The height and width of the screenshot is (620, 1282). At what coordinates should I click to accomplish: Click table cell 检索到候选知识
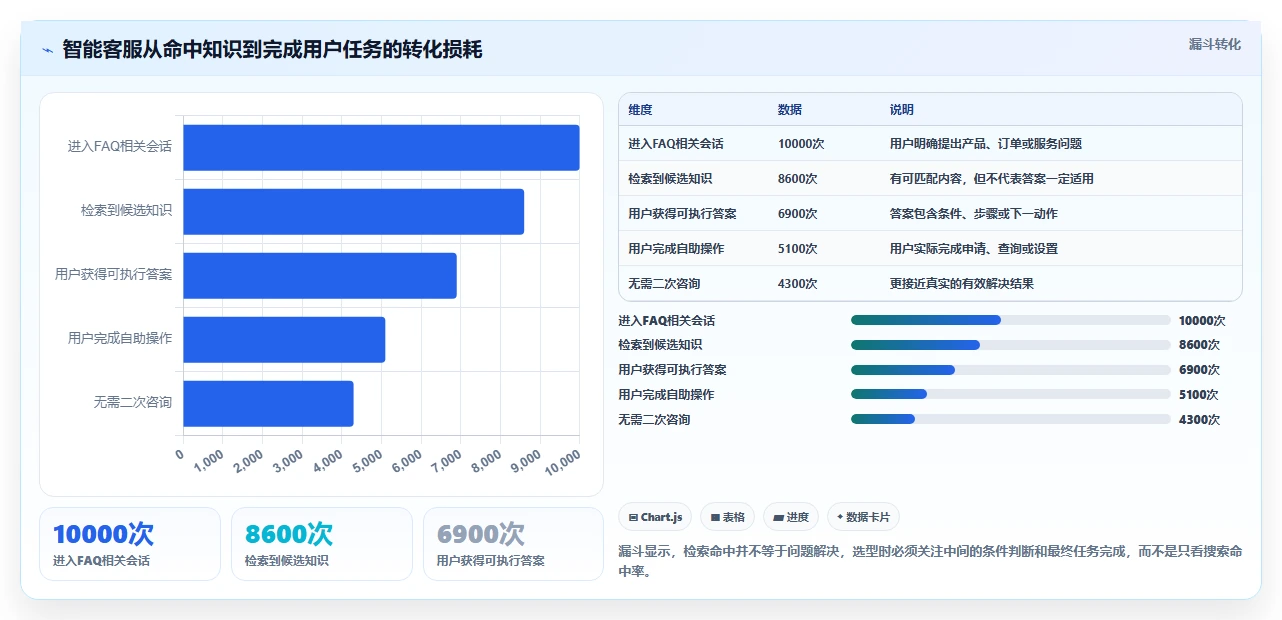coord(670,179)
